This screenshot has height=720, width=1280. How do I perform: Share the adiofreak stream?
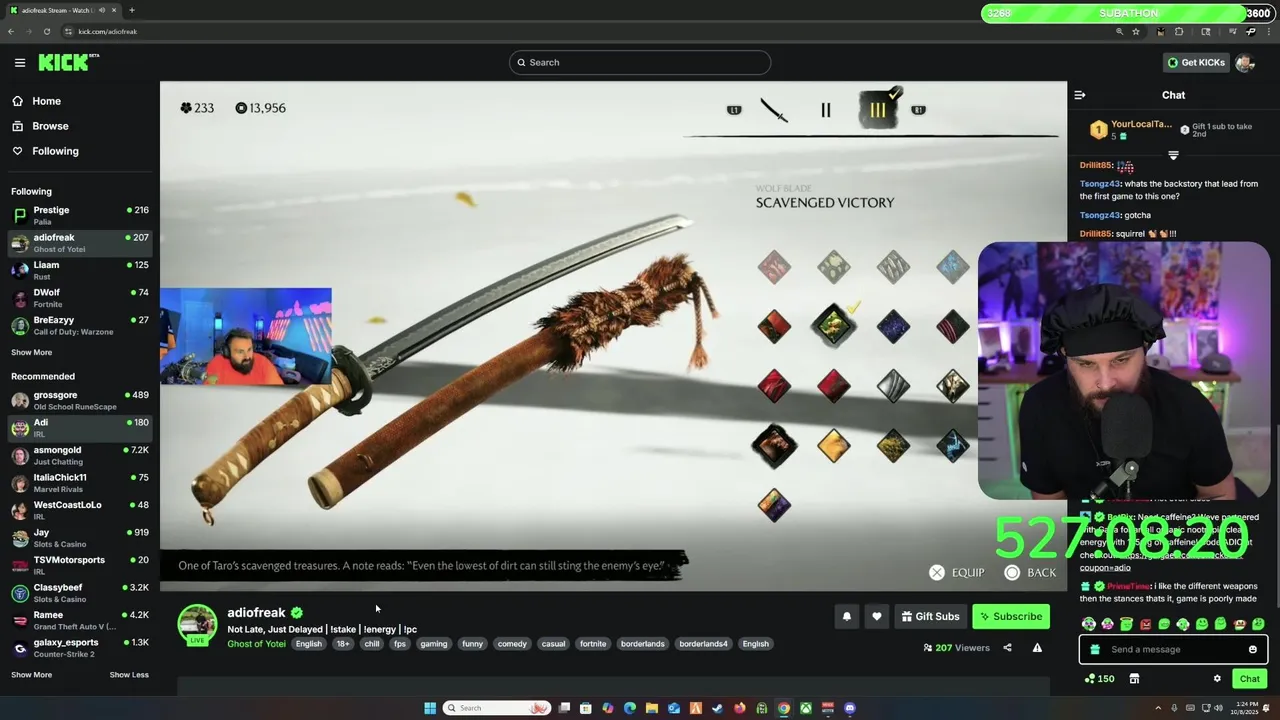point(1007,648)
